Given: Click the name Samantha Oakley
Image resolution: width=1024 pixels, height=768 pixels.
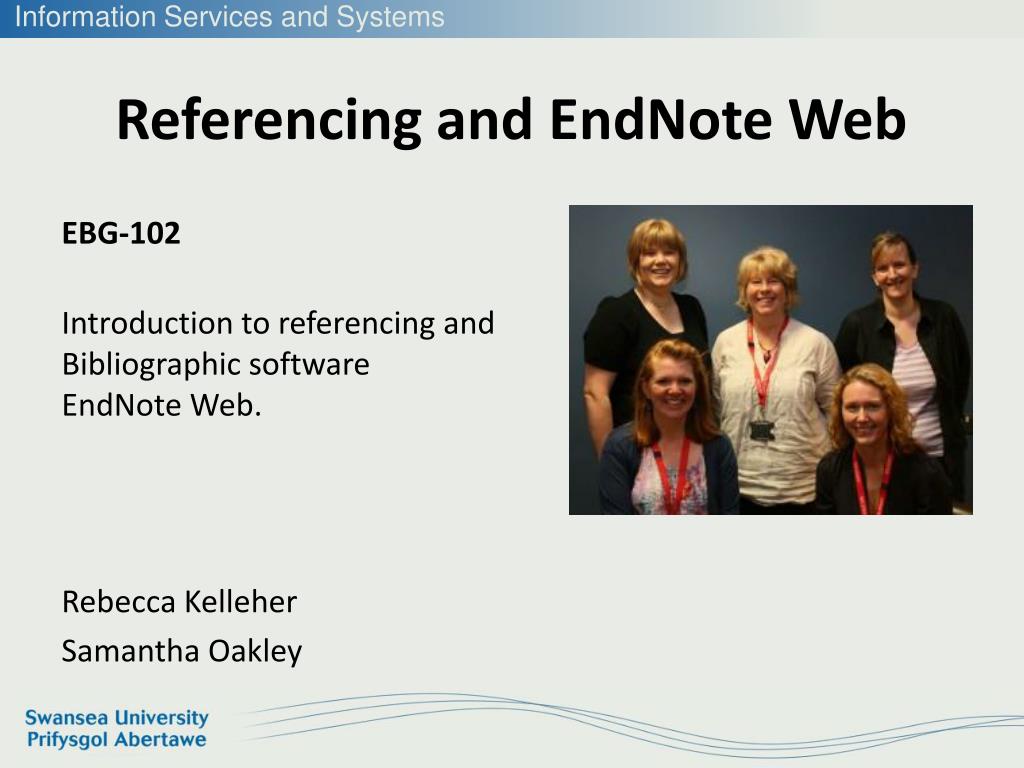Looking at the screenshot, I should (182, 651).
